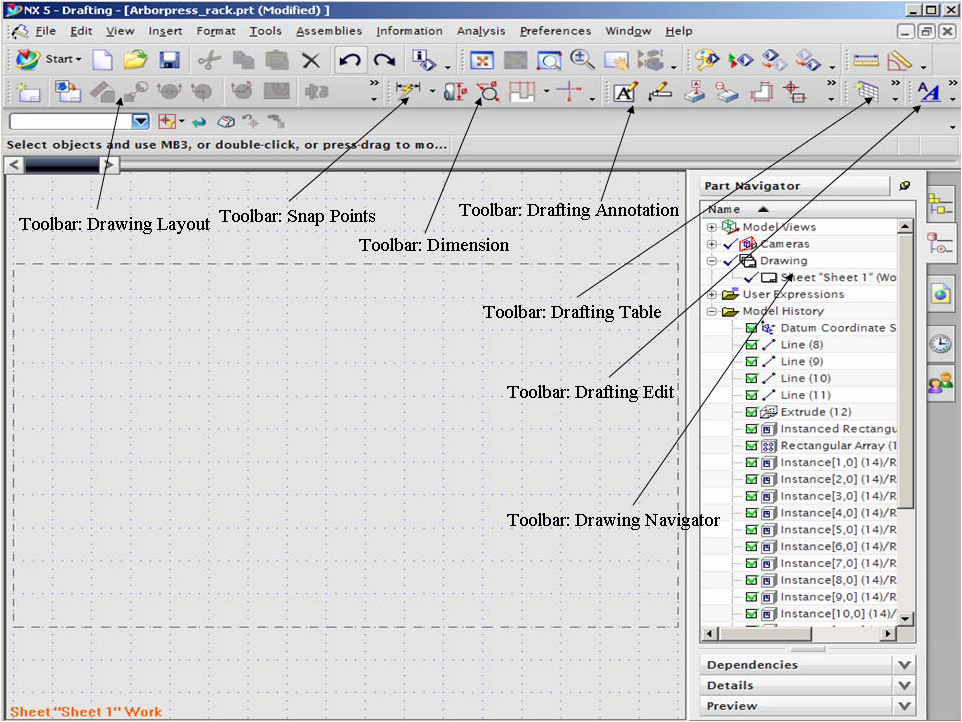Viewport: 962px width, 722px height.
Task: Select the Dimension tool
Action: coord(485,93)
